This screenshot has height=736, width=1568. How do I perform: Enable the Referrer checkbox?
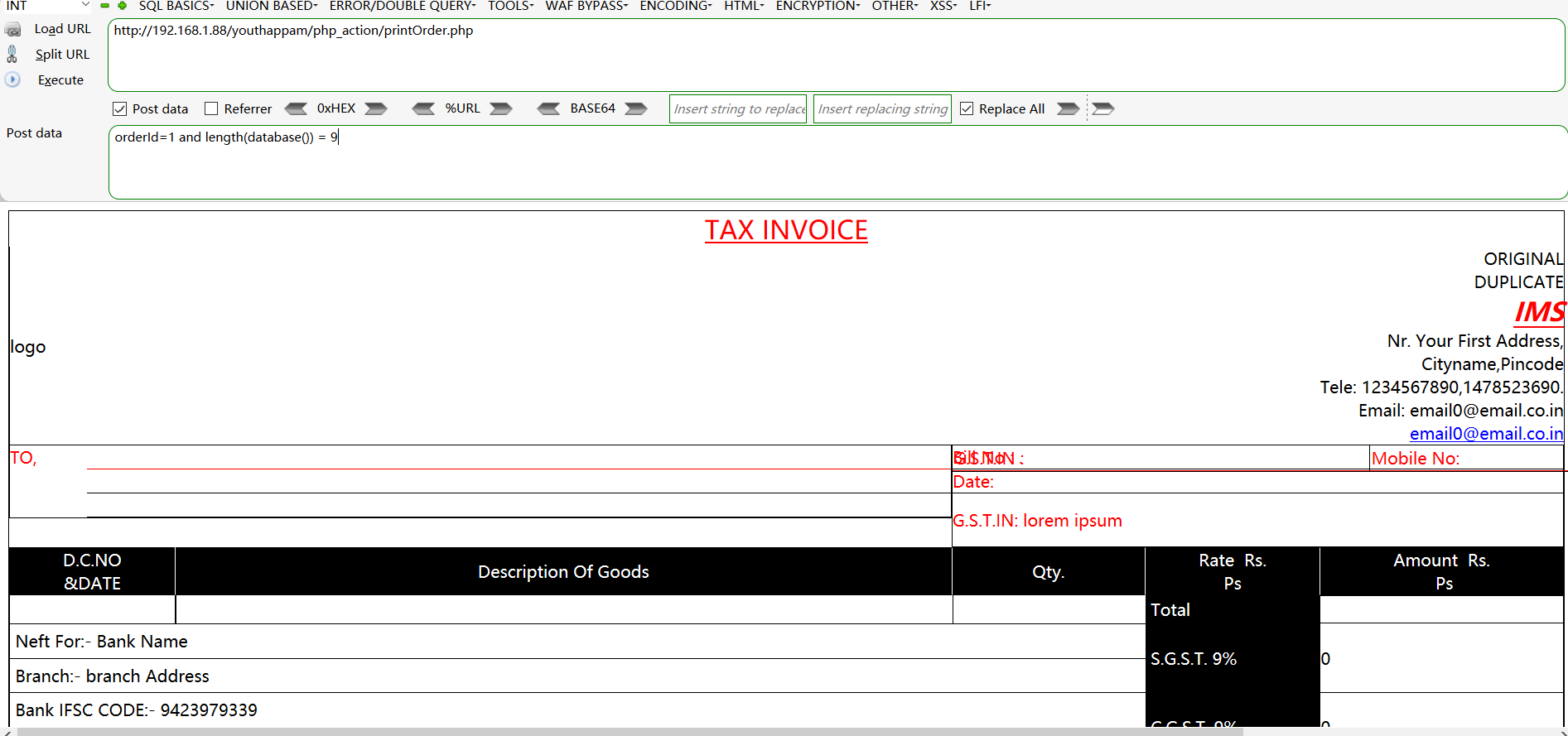click(211, 108)
